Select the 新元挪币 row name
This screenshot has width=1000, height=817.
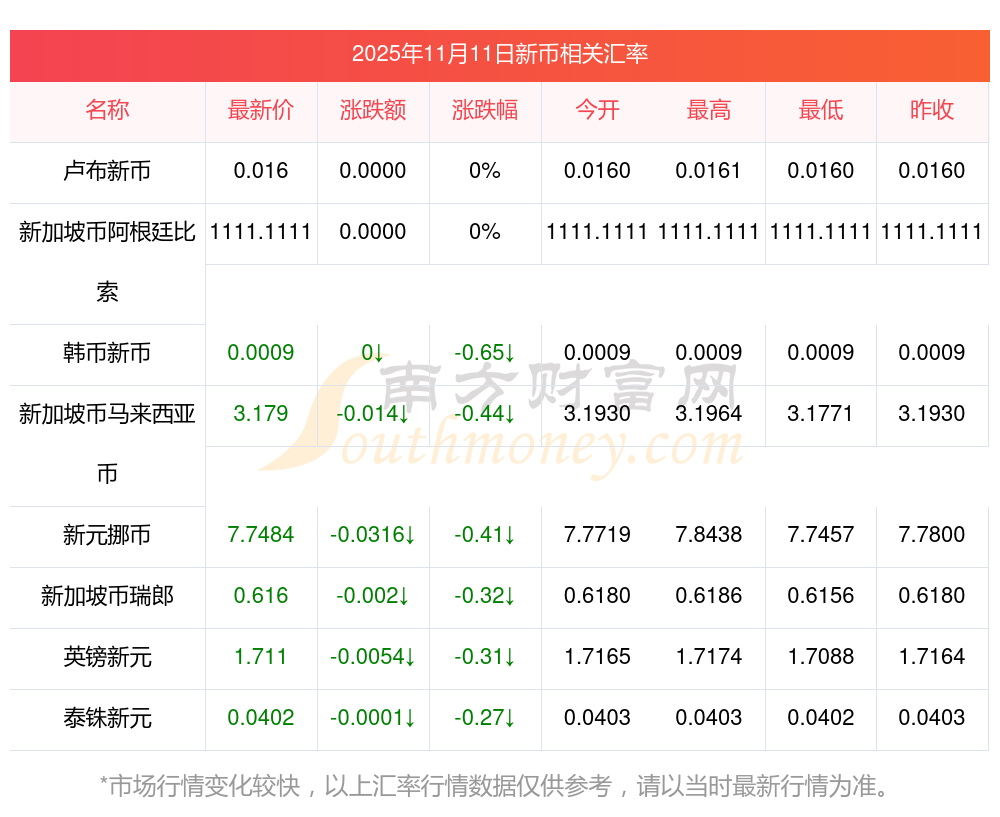pos(107,535)
